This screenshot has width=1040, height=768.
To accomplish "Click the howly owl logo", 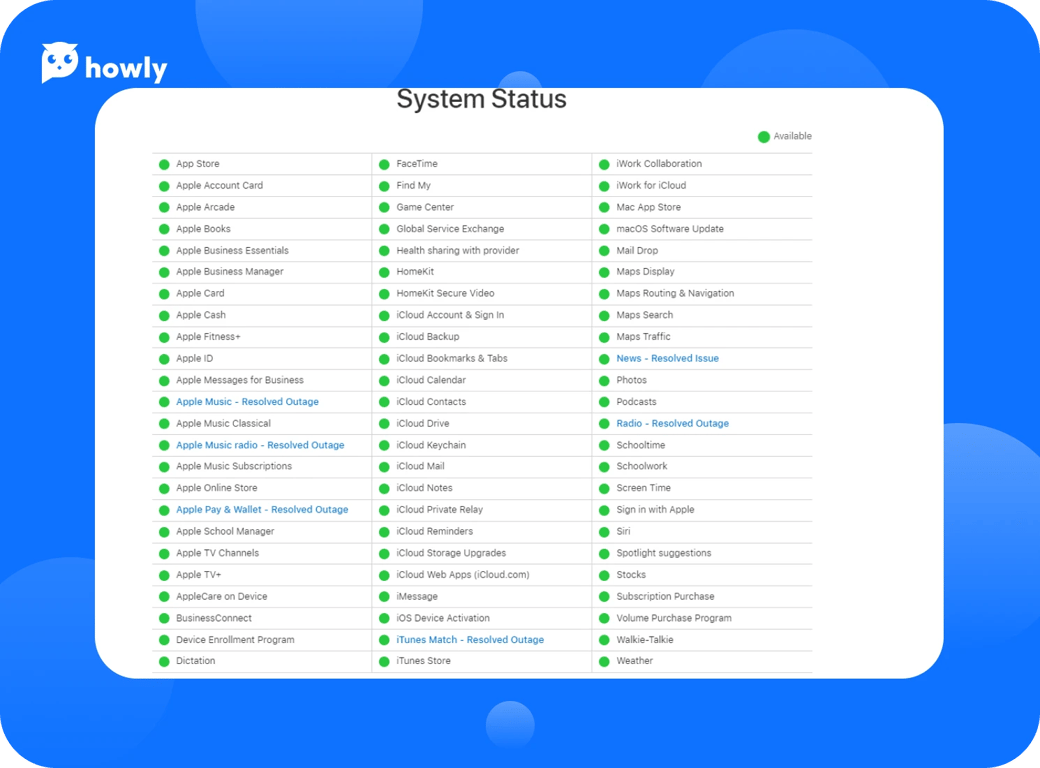I will [x=60, y=64].
